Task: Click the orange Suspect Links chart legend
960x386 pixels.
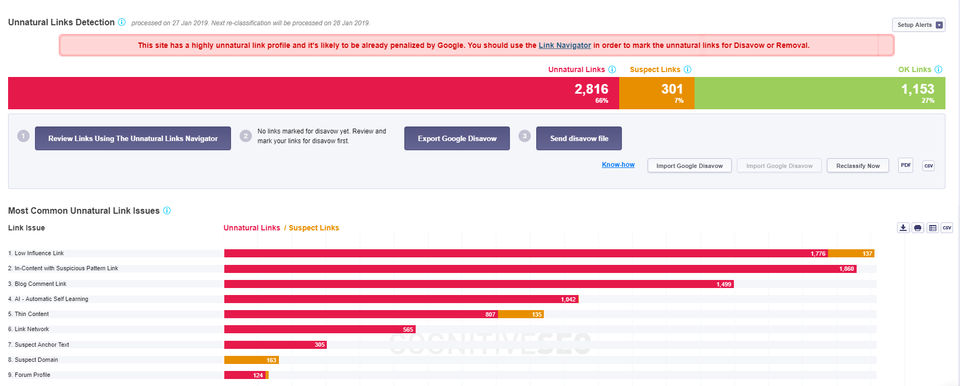Action: point(314,228)
